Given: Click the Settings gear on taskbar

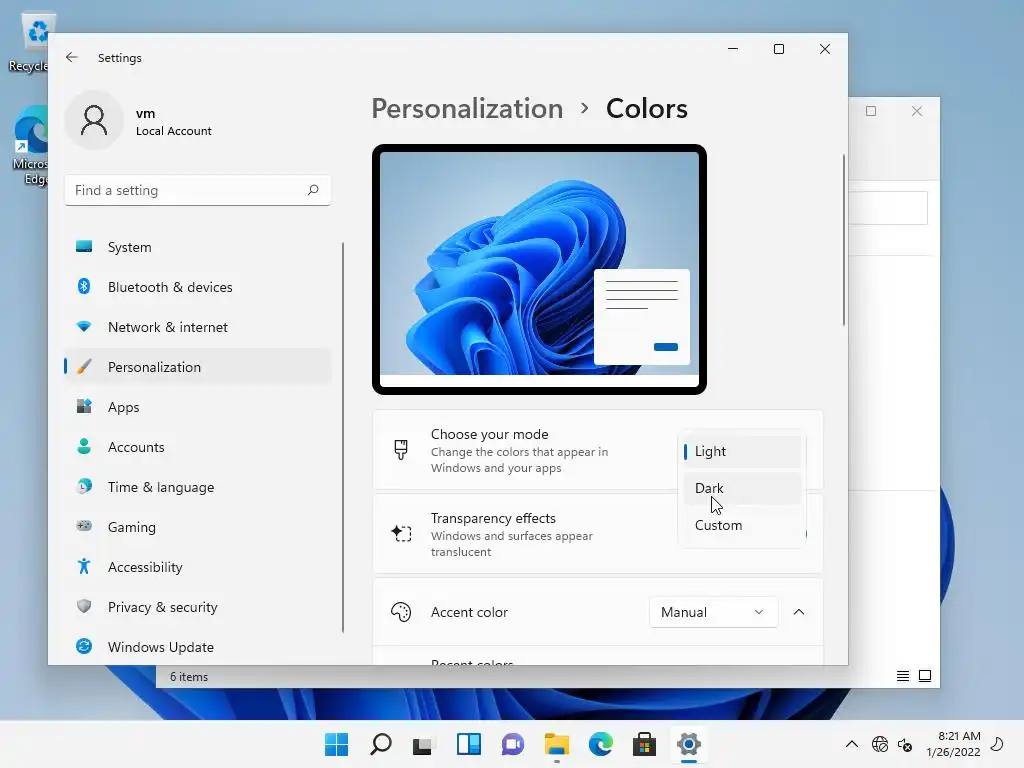Looking at the screenshot, I should click(x=688, y=744).
